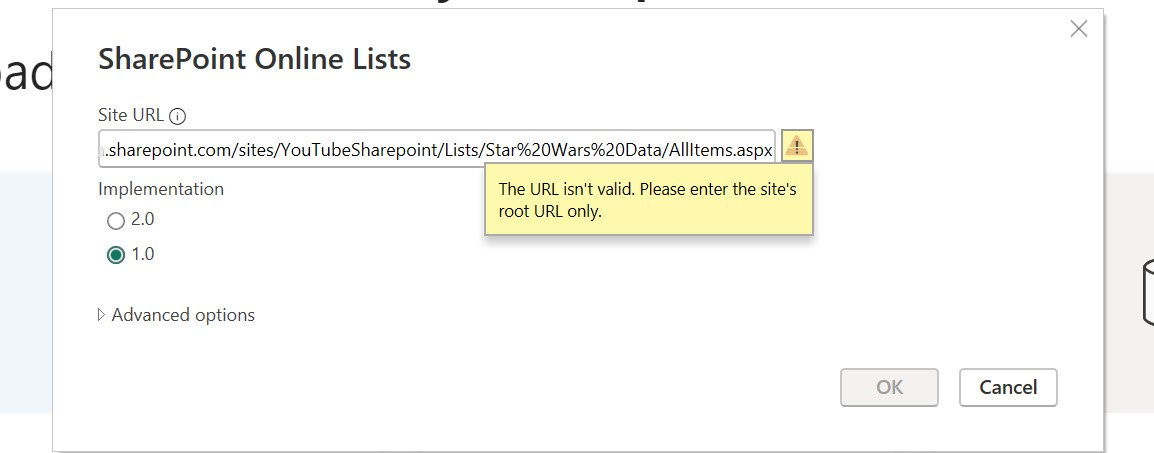Screen dimensions: 1154x453
Task: Click the SharePoint Online Lists title
Action: click(254, 58)
